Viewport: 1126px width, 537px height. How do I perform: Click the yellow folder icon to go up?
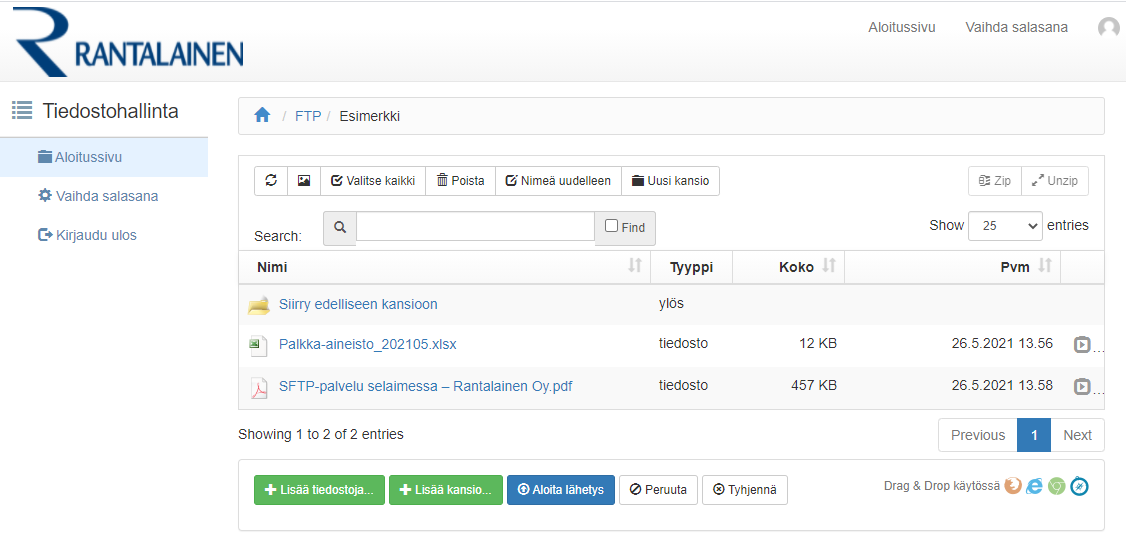259,305
